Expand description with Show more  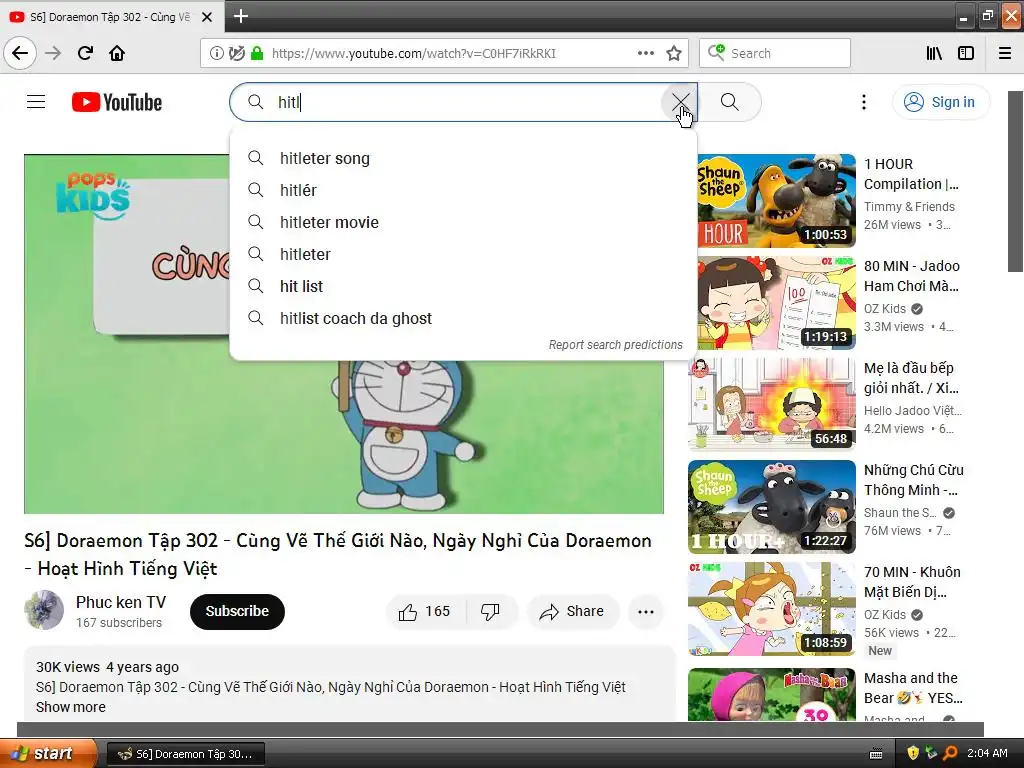(71, 707)
